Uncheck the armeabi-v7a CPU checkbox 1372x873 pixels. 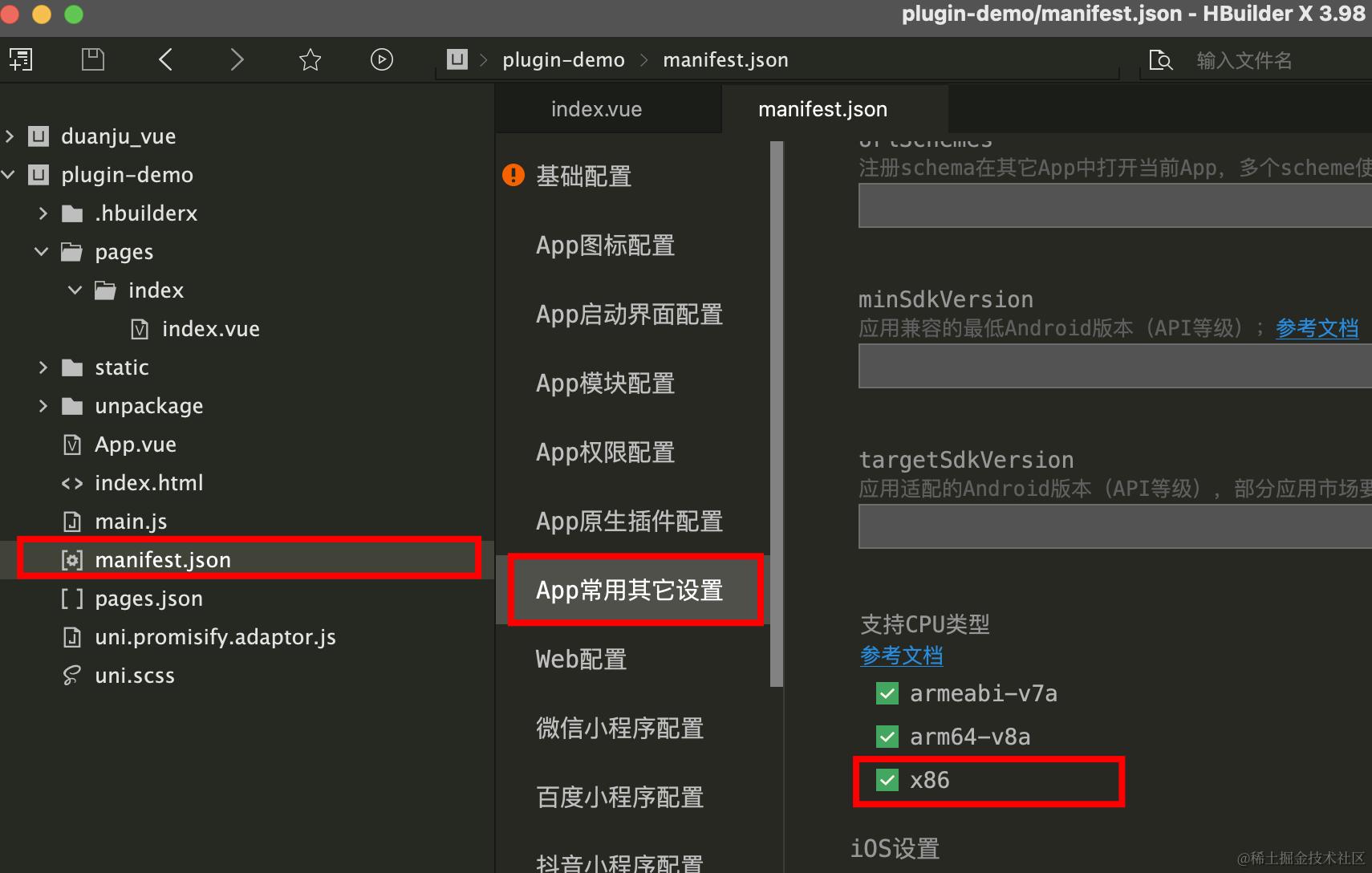[887, 693]
